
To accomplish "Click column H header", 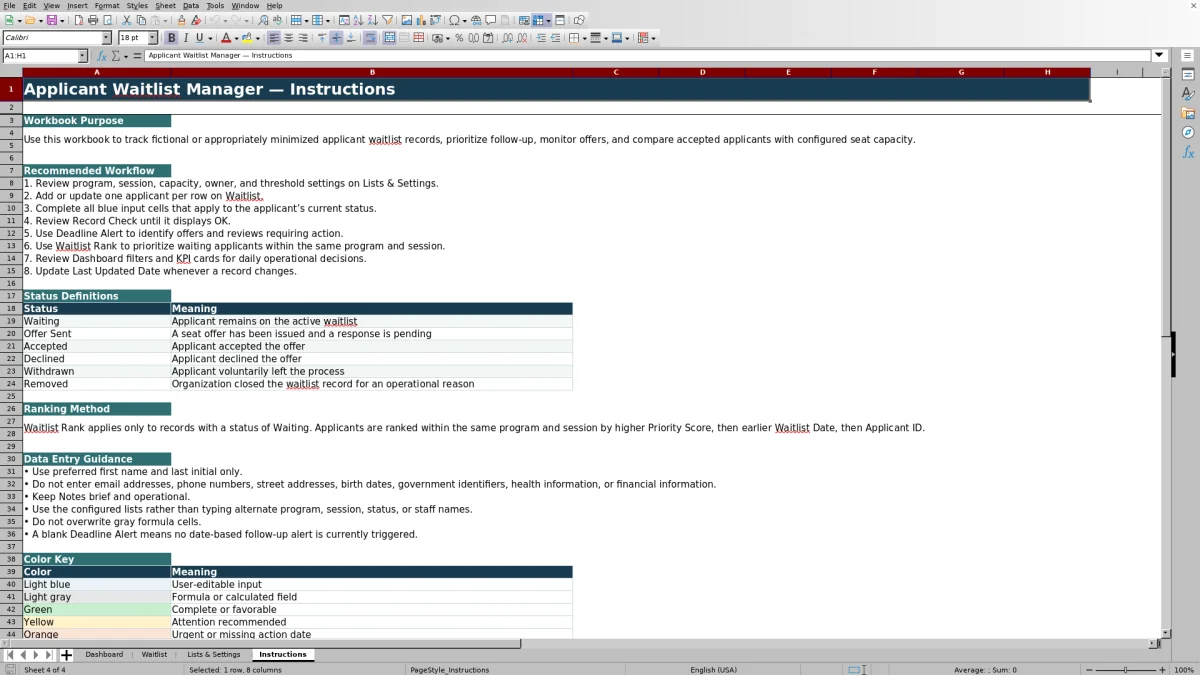I will (x=1047, y=72).
